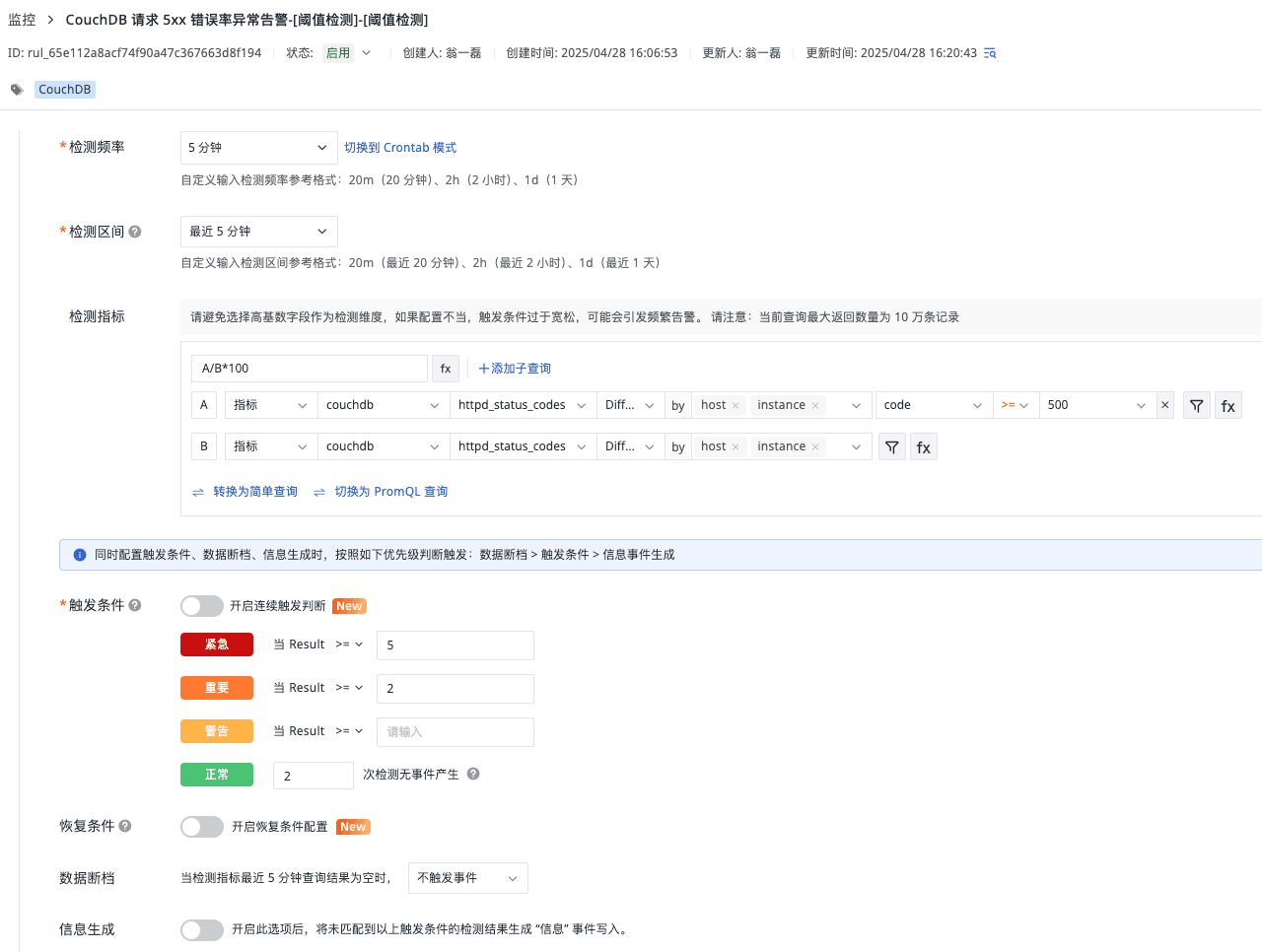Viewport: 1262px width, 952px height.
Task: Click the help icon beside 次检测无事件产生
Action: [473, 775]
